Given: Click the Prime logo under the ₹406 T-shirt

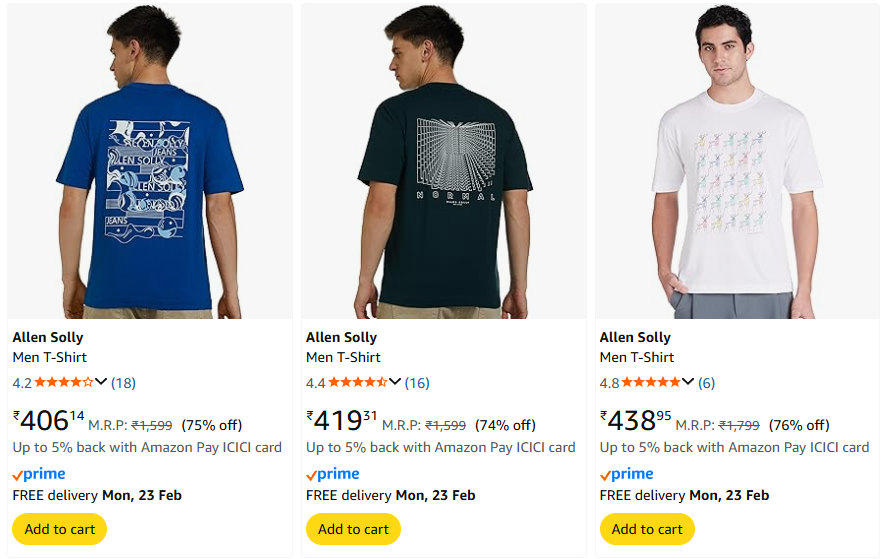Looking at the screenshot, I should click(39, 474).
